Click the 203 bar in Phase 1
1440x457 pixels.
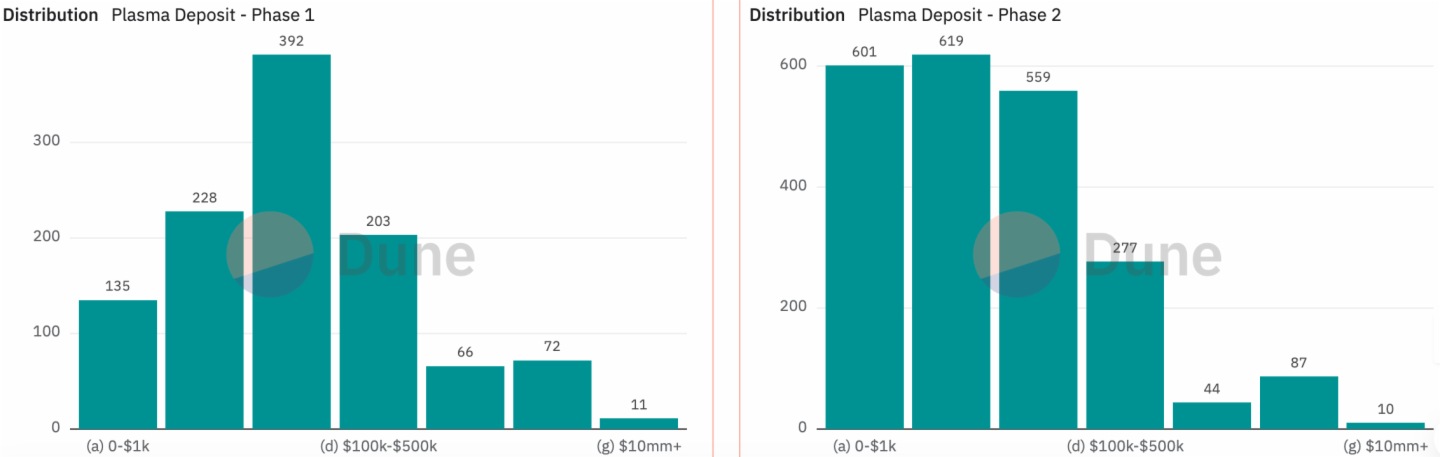coord(378,331)
